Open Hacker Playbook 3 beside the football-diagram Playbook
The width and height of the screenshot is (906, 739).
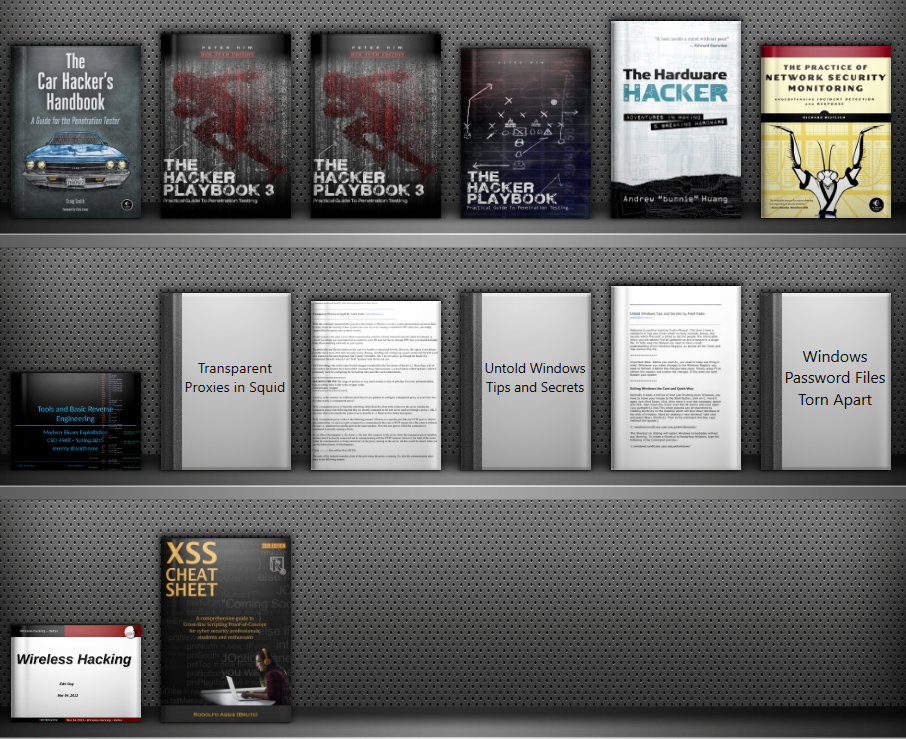point(376,125)
